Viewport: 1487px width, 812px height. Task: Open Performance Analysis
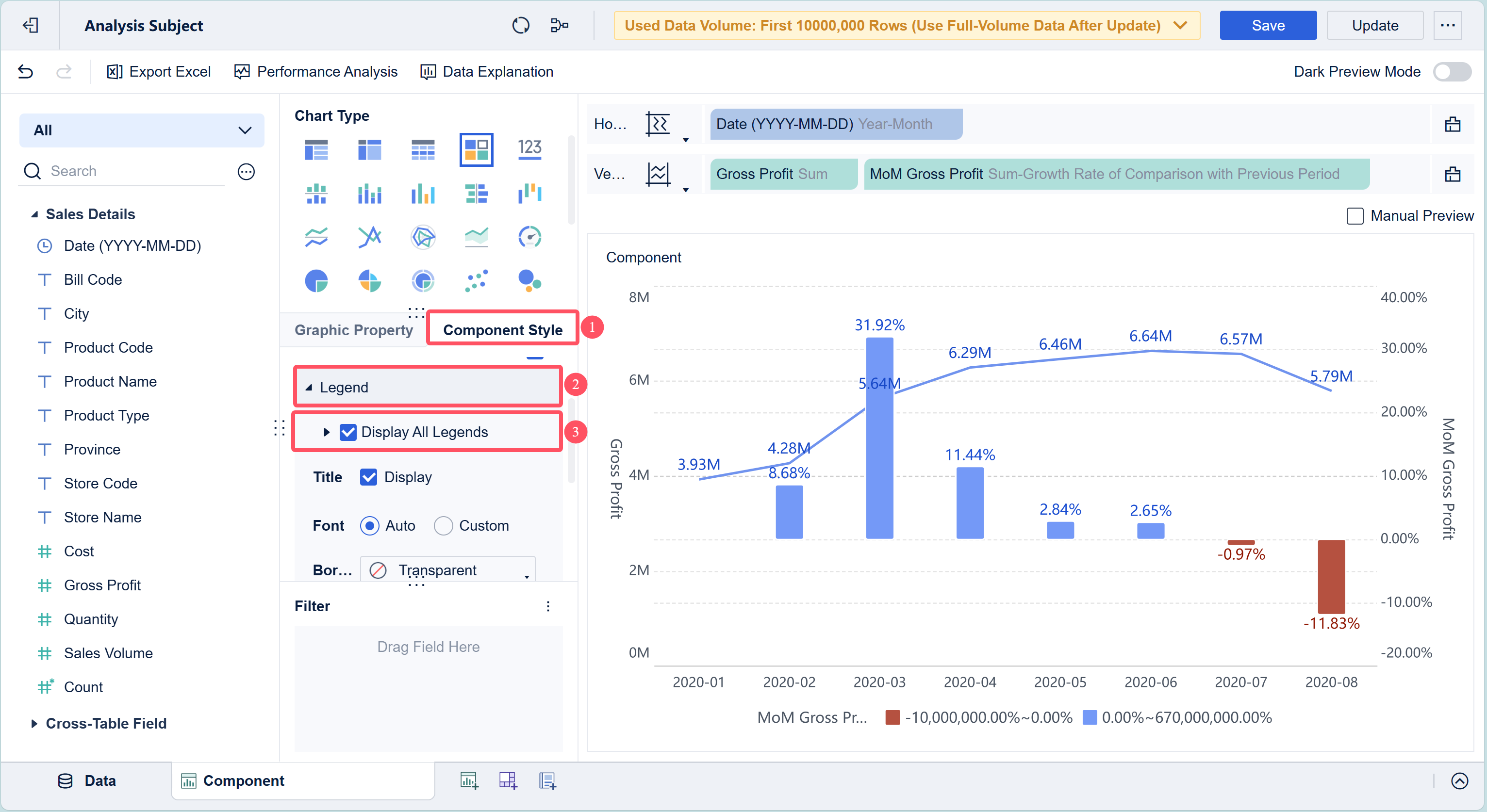point(316,72)
